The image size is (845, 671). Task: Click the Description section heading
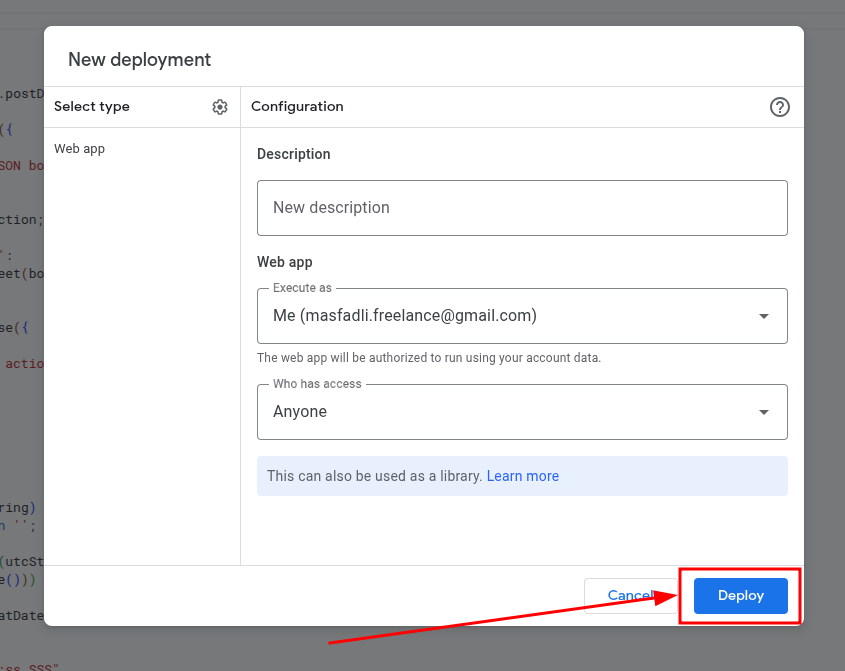[293, 154]
